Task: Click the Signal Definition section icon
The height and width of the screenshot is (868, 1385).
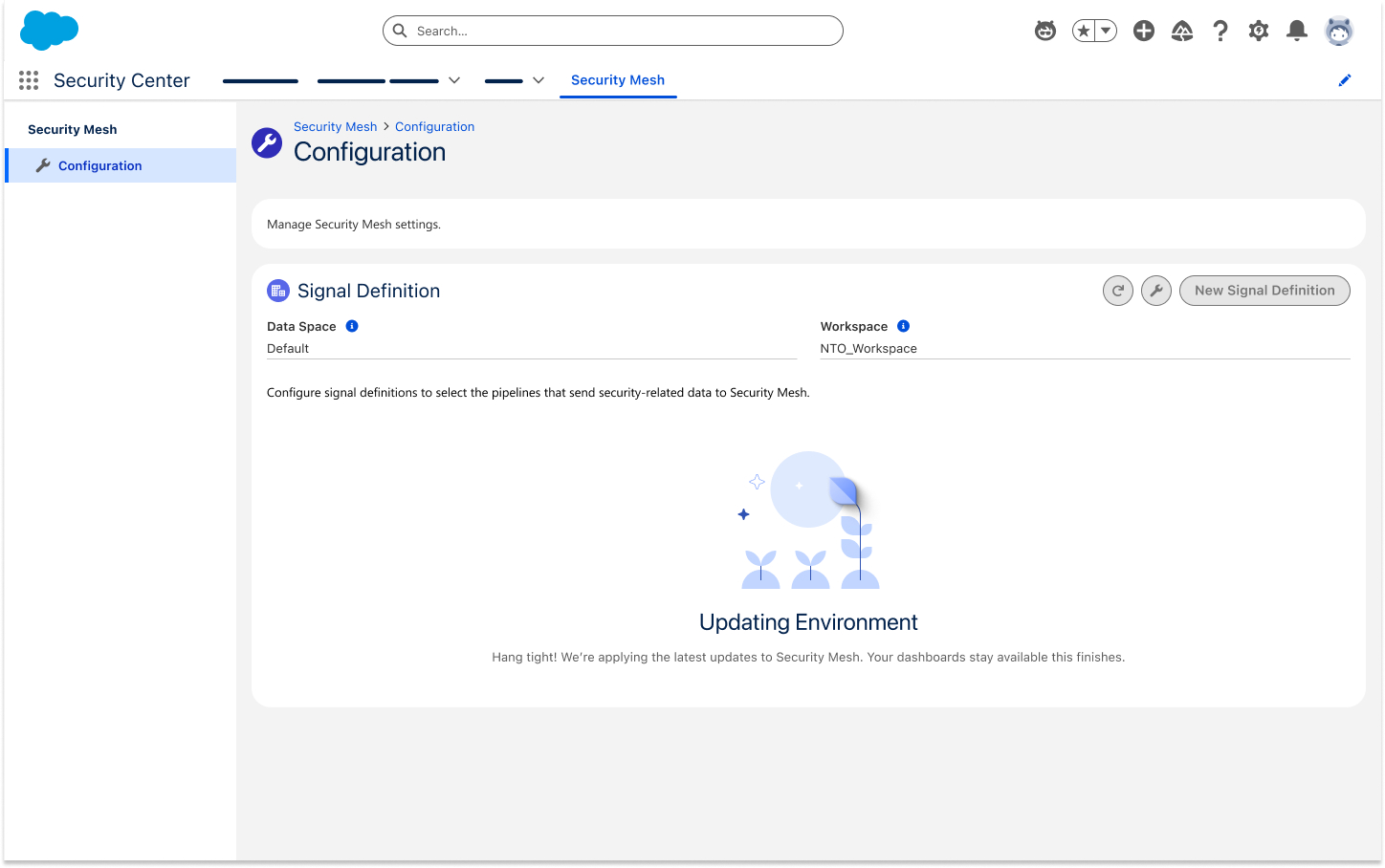Action: point(278,291)
